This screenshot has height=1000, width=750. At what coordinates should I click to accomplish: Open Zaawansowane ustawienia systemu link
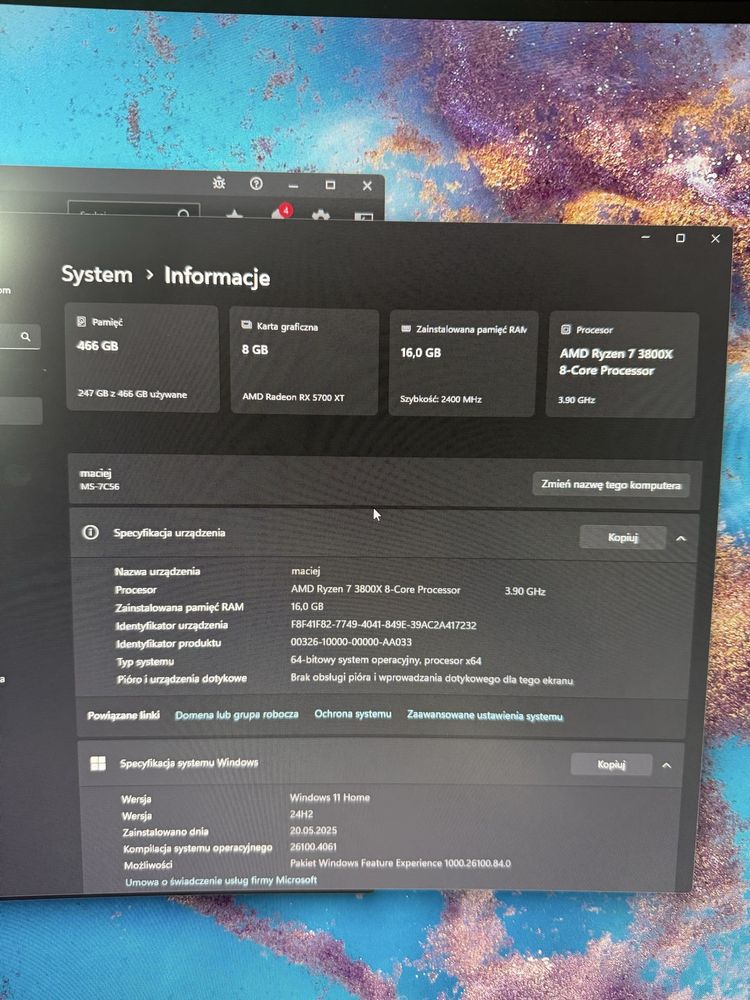coord(485,716)
